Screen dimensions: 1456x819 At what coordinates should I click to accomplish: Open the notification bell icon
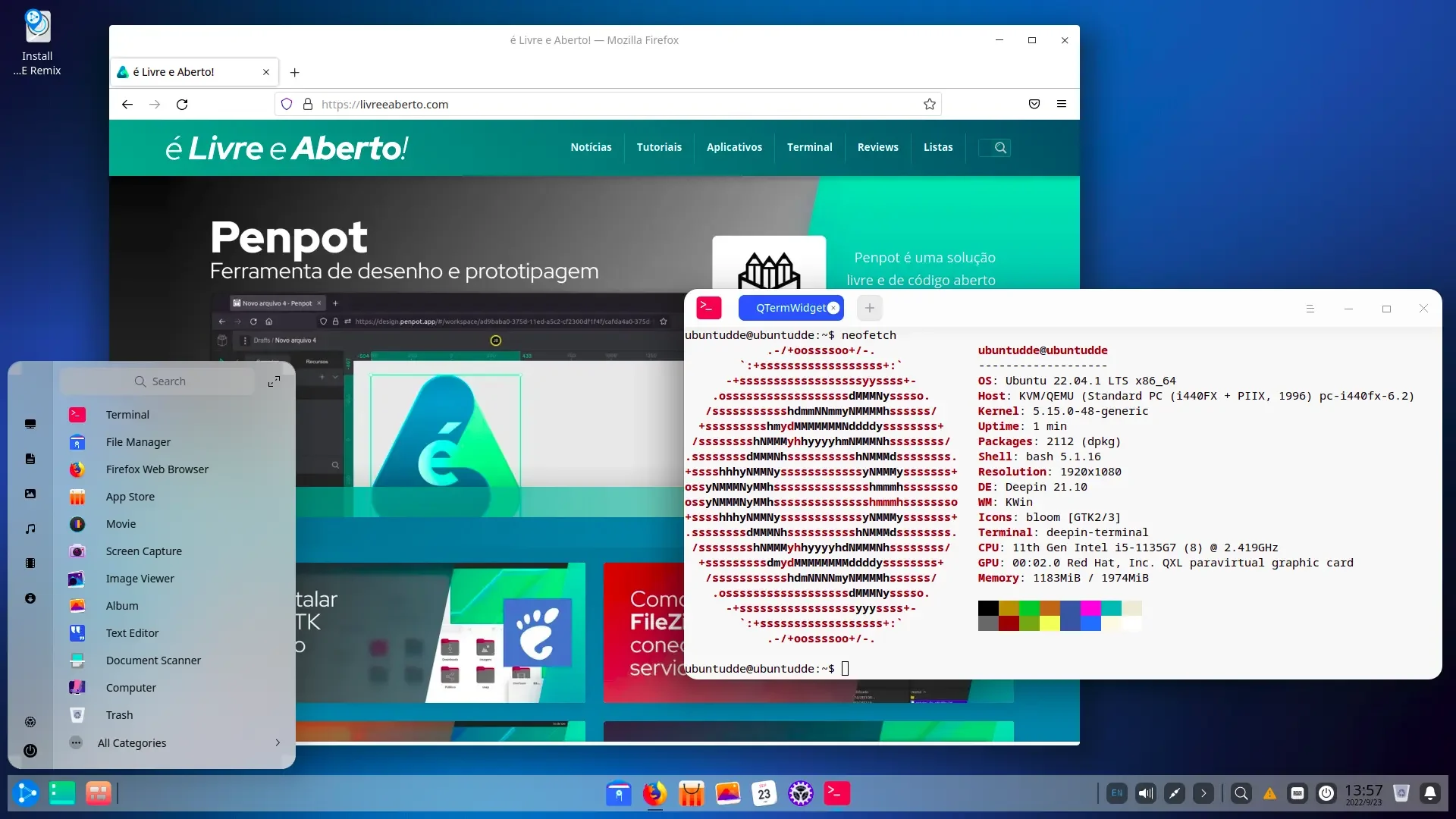1430,793
